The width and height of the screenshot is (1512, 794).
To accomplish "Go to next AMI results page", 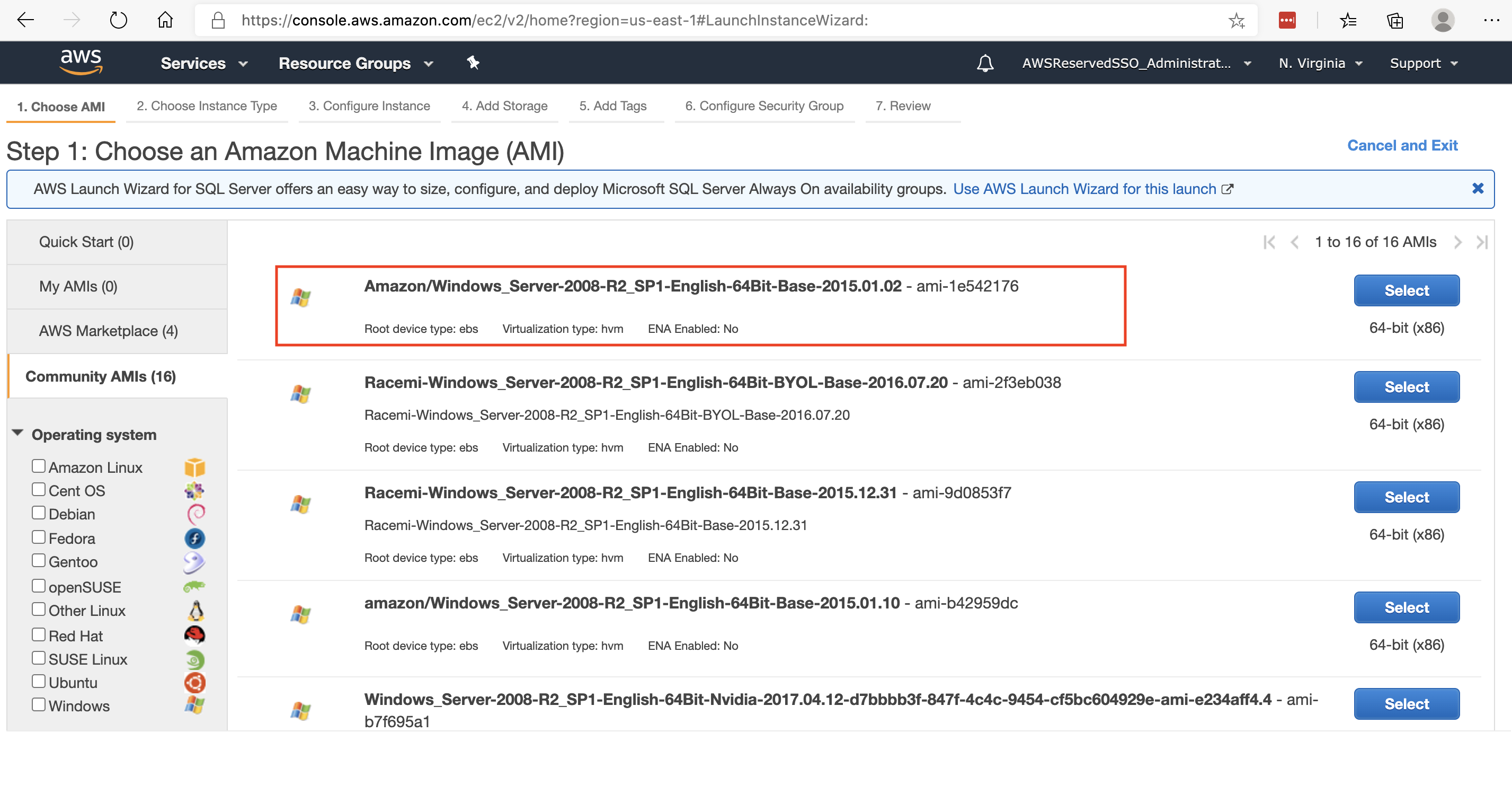I will point(1457,242).
